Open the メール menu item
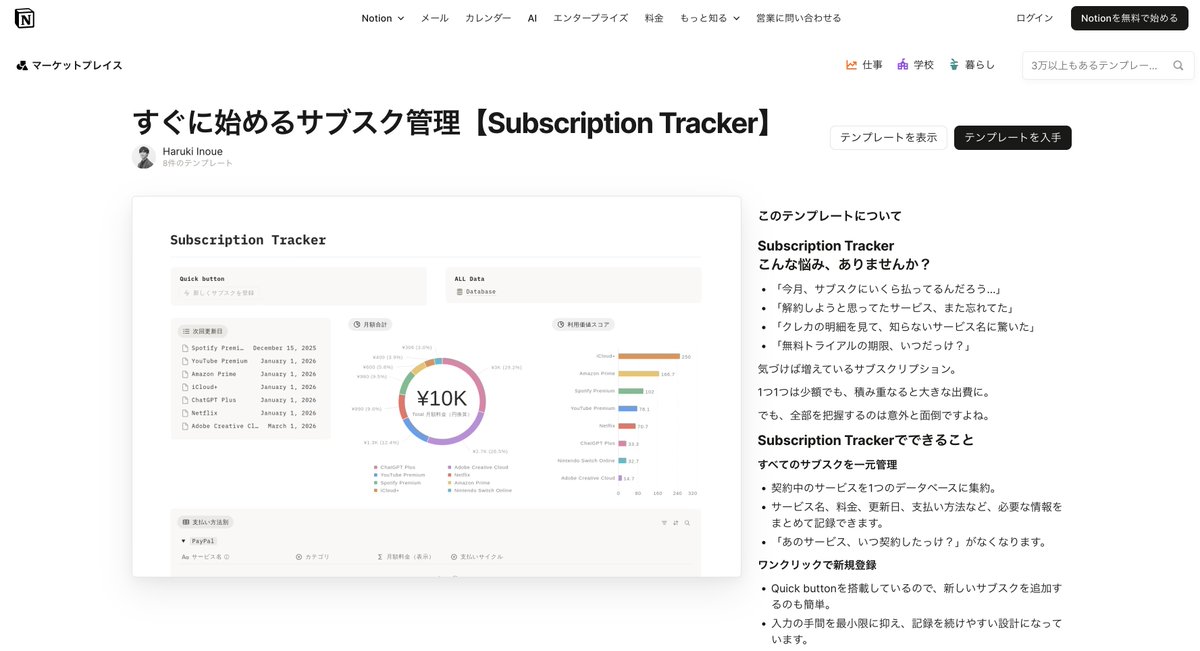Viewport: 1200px width, 651px height. pyautogui.click(x=434, y=18)
